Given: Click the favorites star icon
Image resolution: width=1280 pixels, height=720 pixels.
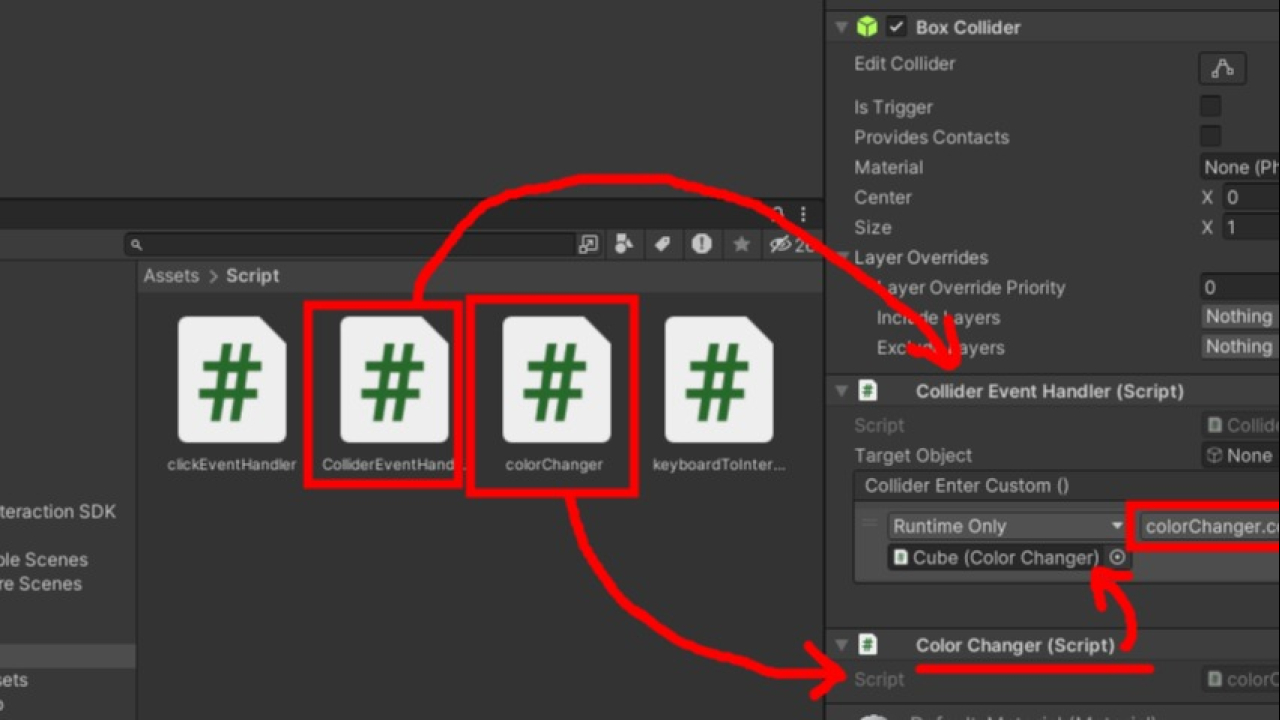Looking at the screenshot, I should coord(741,244).
